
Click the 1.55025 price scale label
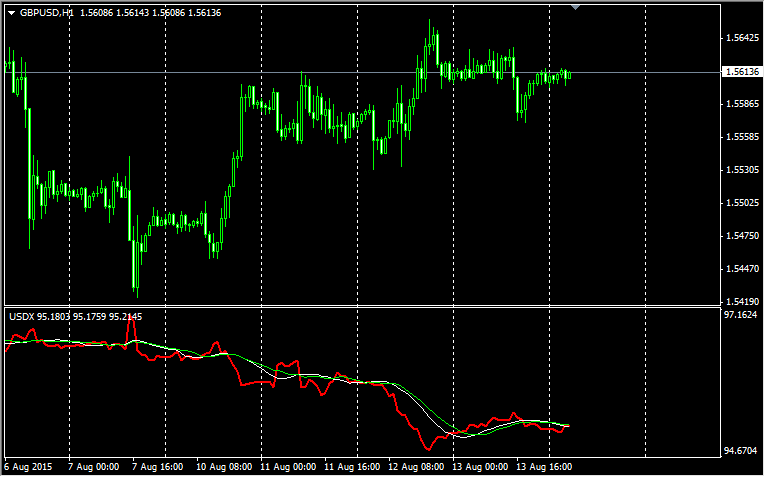point(743,203)
